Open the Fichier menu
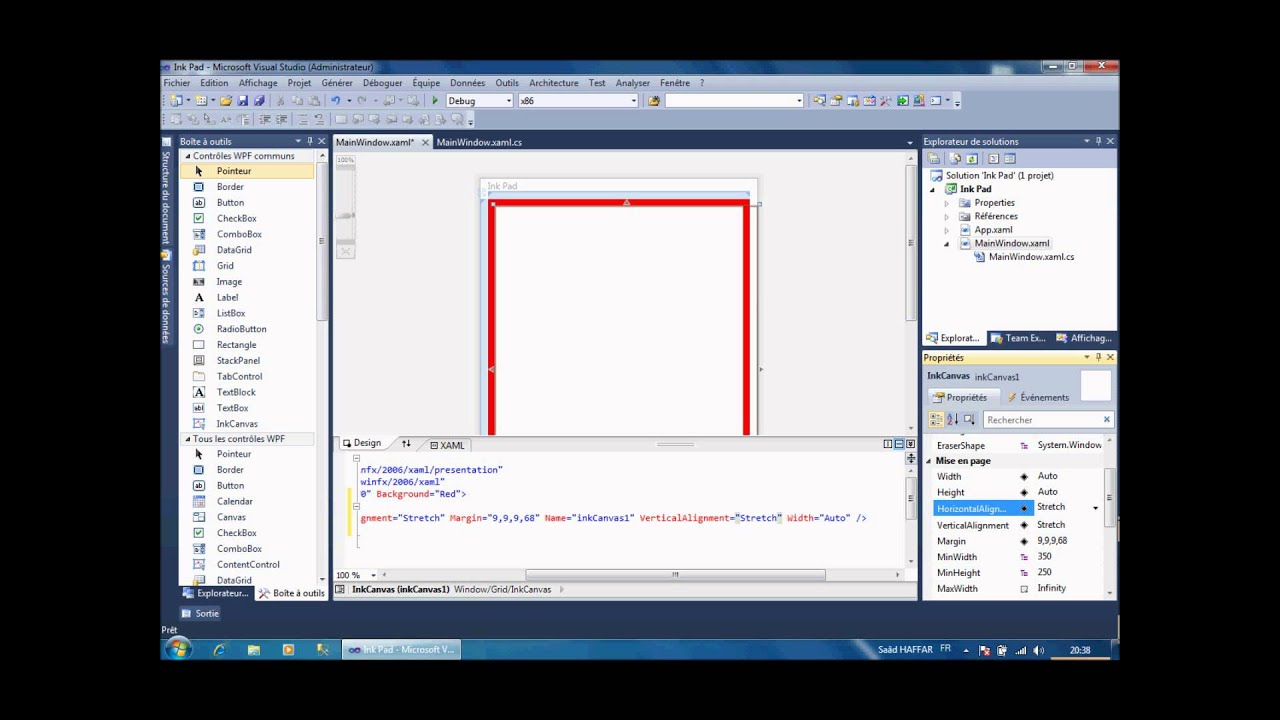This screenshot has height=720, width=1280. [177, 83]
